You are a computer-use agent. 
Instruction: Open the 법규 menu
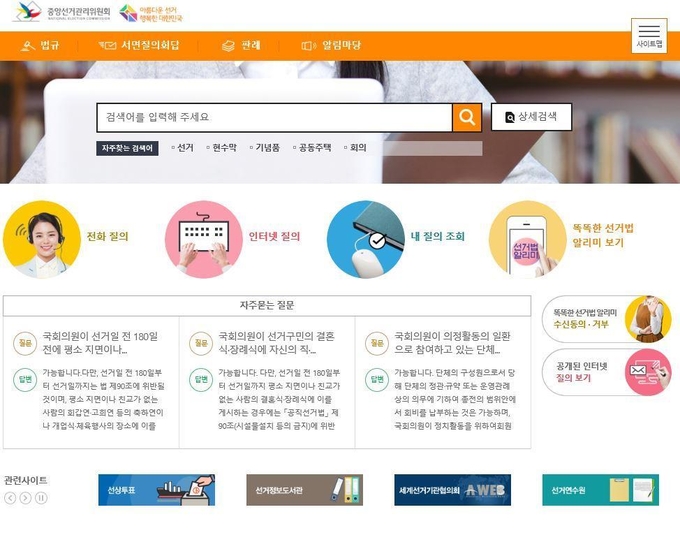click(40, 45)
